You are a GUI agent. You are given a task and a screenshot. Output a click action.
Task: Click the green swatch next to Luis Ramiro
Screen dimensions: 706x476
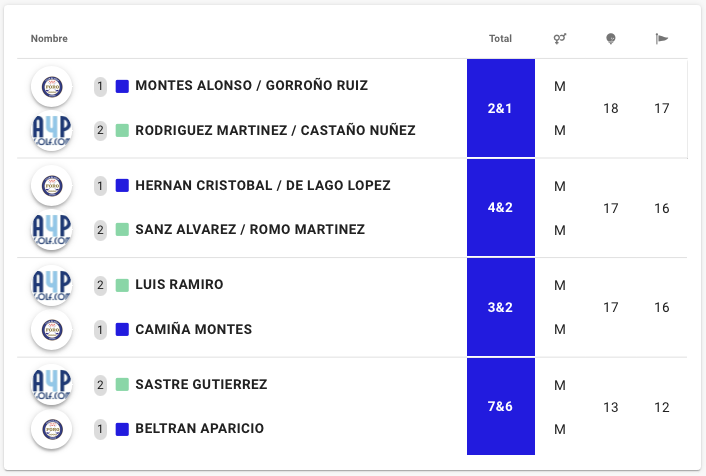[122, 285]
